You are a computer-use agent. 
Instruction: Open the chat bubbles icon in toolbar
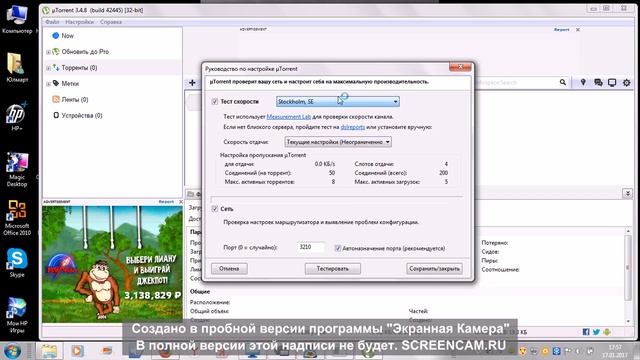pos(598,82)
